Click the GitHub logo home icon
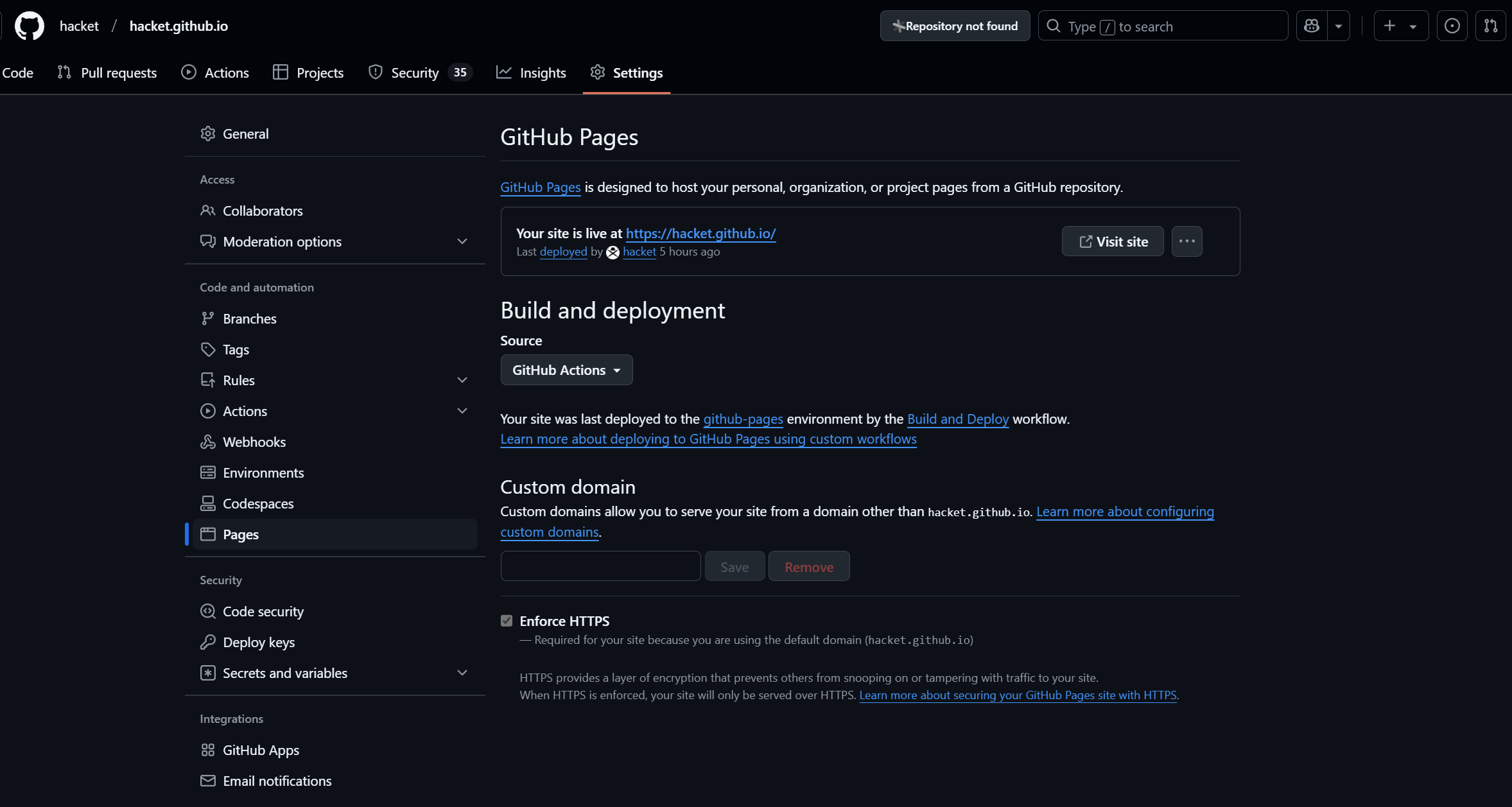Image resolution: width=1512 pixels, height=807 pixels. 30,26
